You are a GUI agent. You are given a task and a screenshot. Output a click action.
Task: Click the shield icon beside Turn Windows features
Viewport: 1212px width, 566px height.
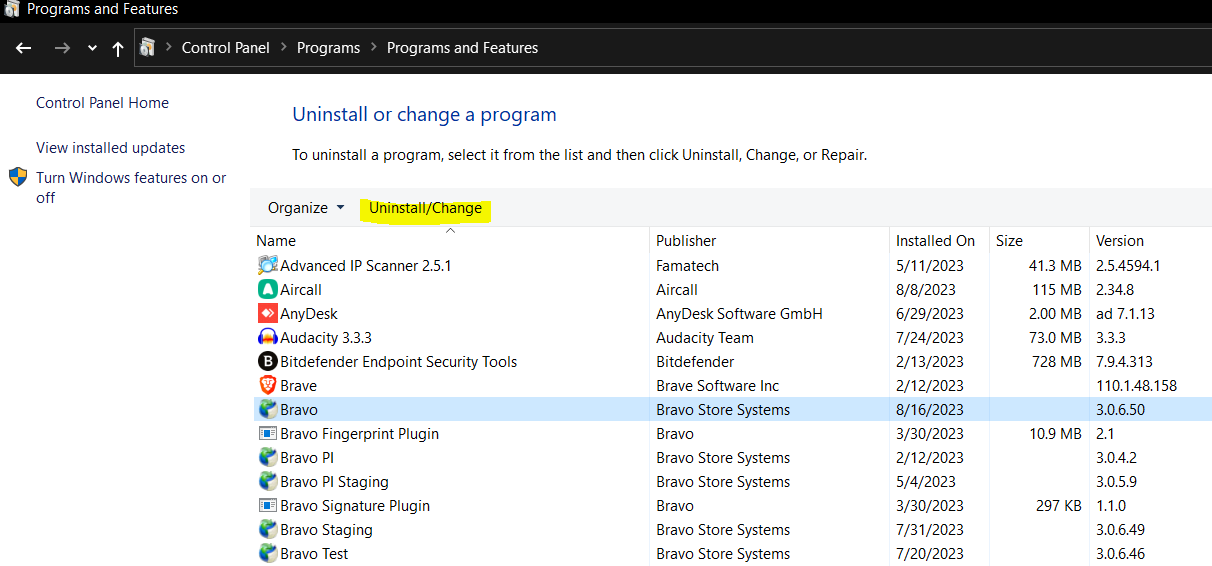pyautogui.click(x=18, y=178)
